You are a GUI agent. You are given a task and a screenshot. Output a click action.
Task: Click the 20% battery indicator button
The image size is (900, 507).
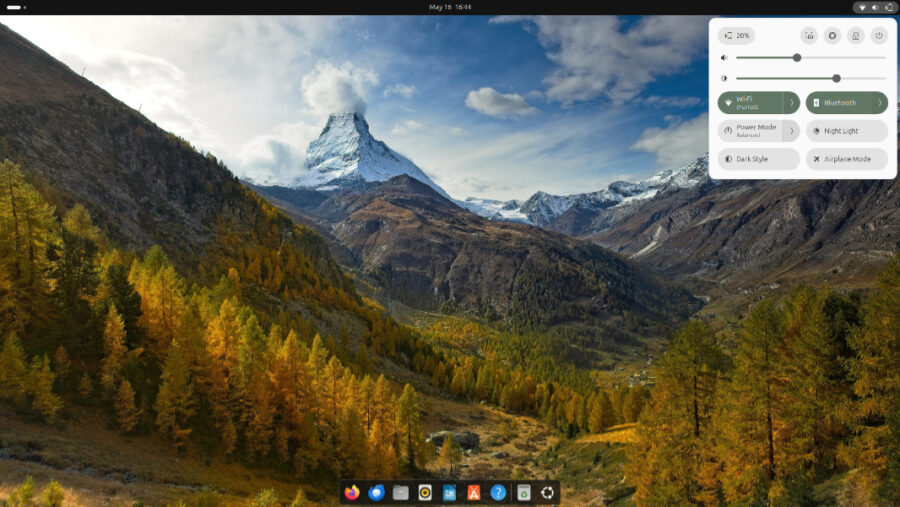click(736, 36)
